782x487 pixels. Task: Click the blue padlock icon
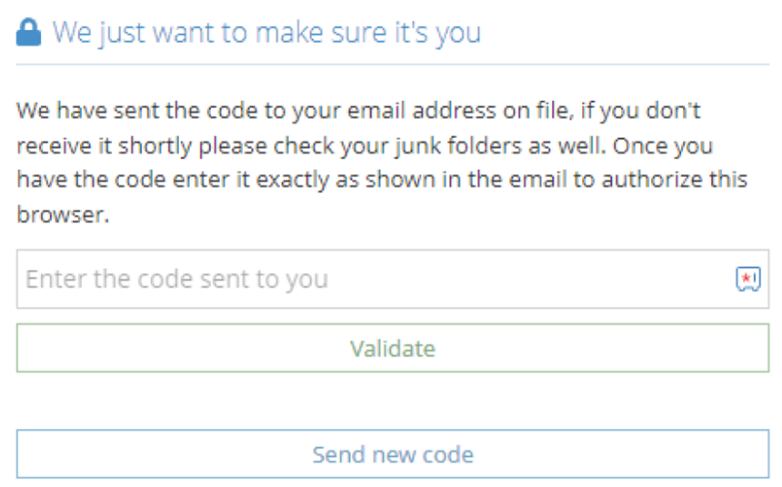(x=30, y=33)
